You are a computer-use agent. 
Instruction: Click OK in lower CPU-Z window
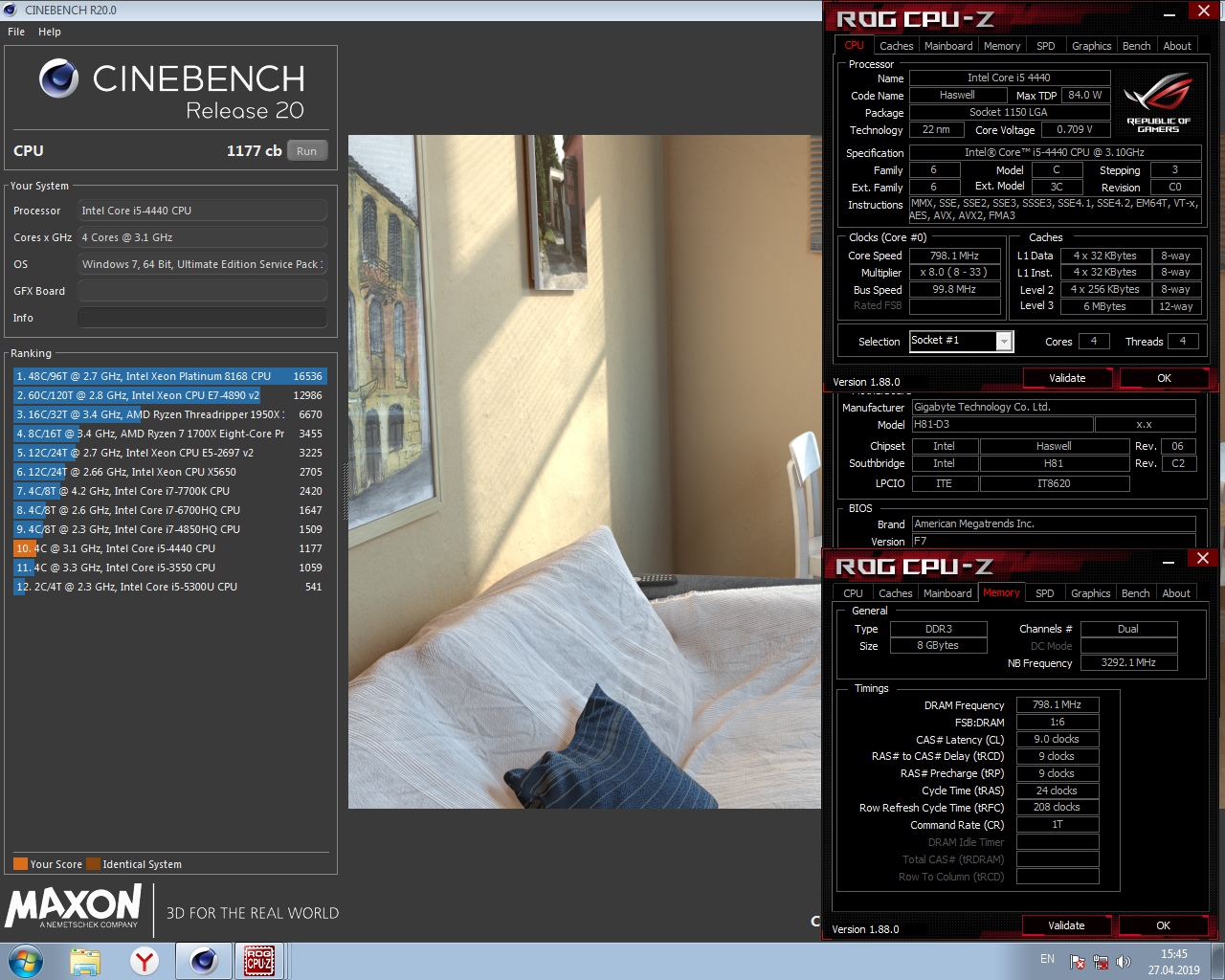coord(1163,925)
